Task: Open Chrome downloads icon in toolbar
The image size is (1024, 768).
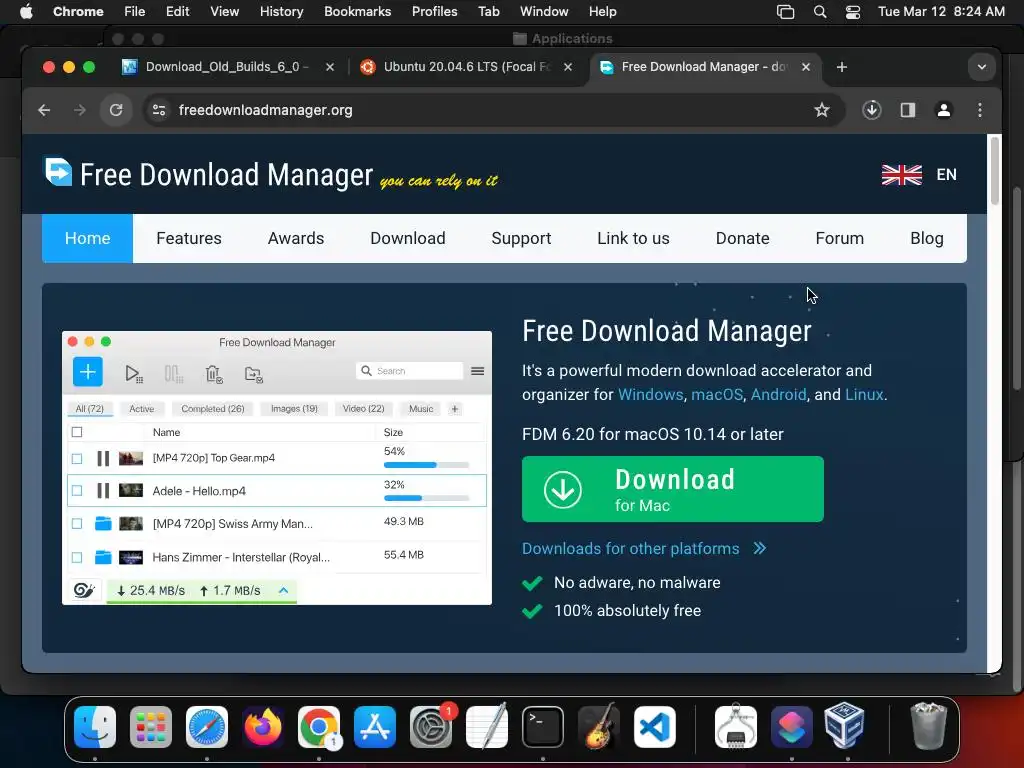Action: click(x=871, y=110)
